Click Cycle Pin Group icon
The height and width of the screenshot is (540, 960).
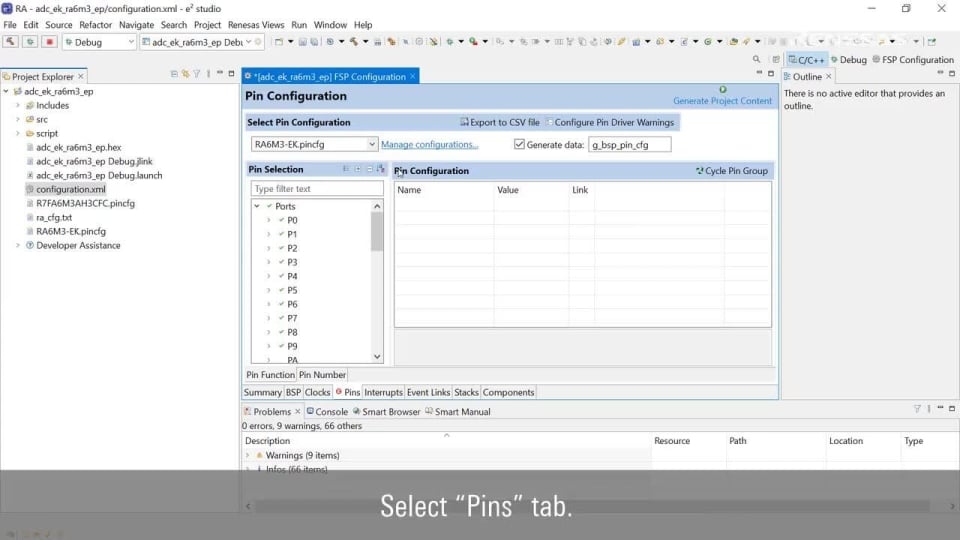pos(699,171)
